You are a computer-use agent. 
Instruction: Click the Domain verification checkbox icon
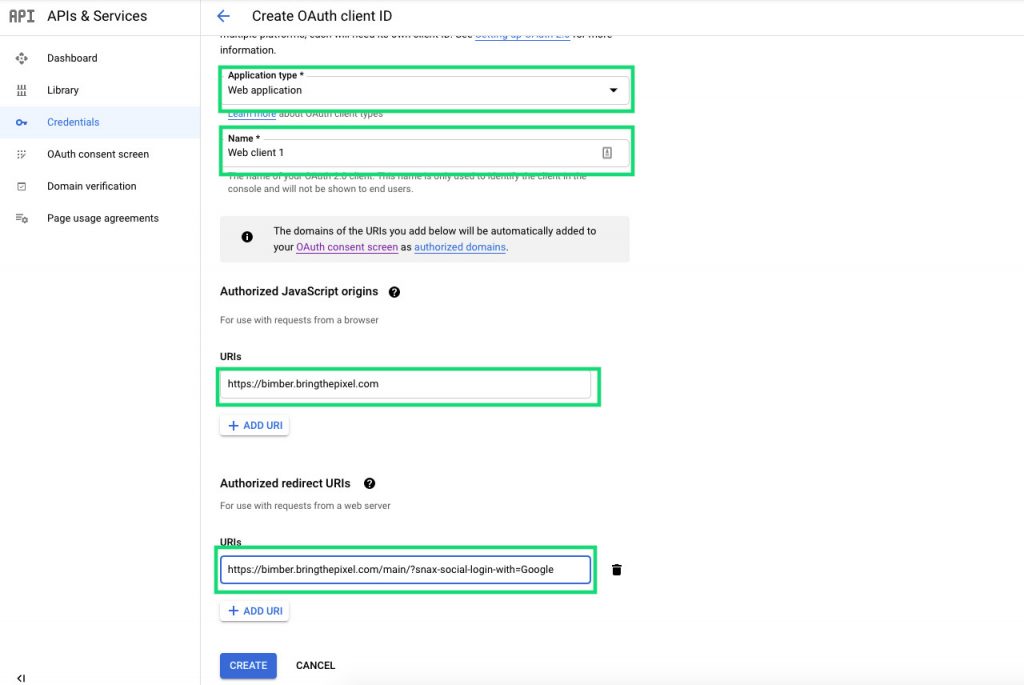(x=22, y=186)
